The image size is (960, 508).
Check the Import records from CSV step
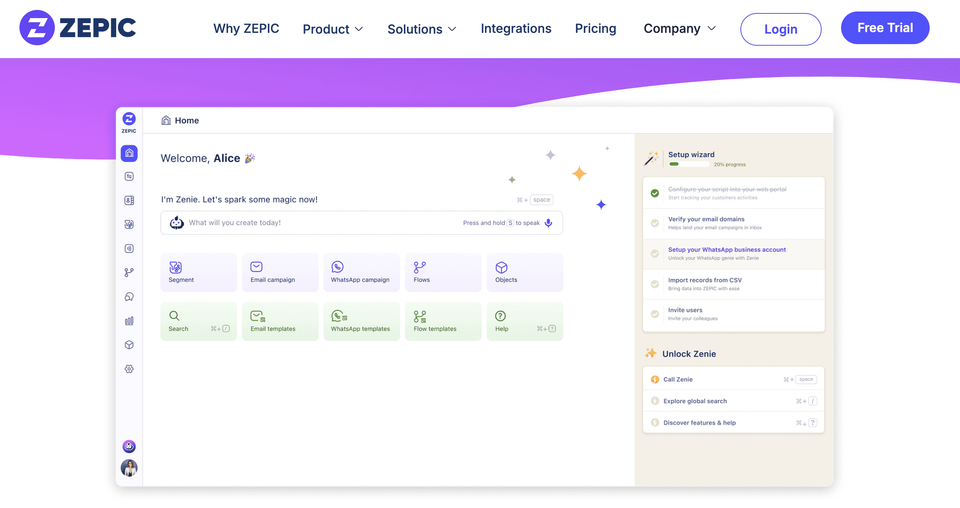click(655, 284)
